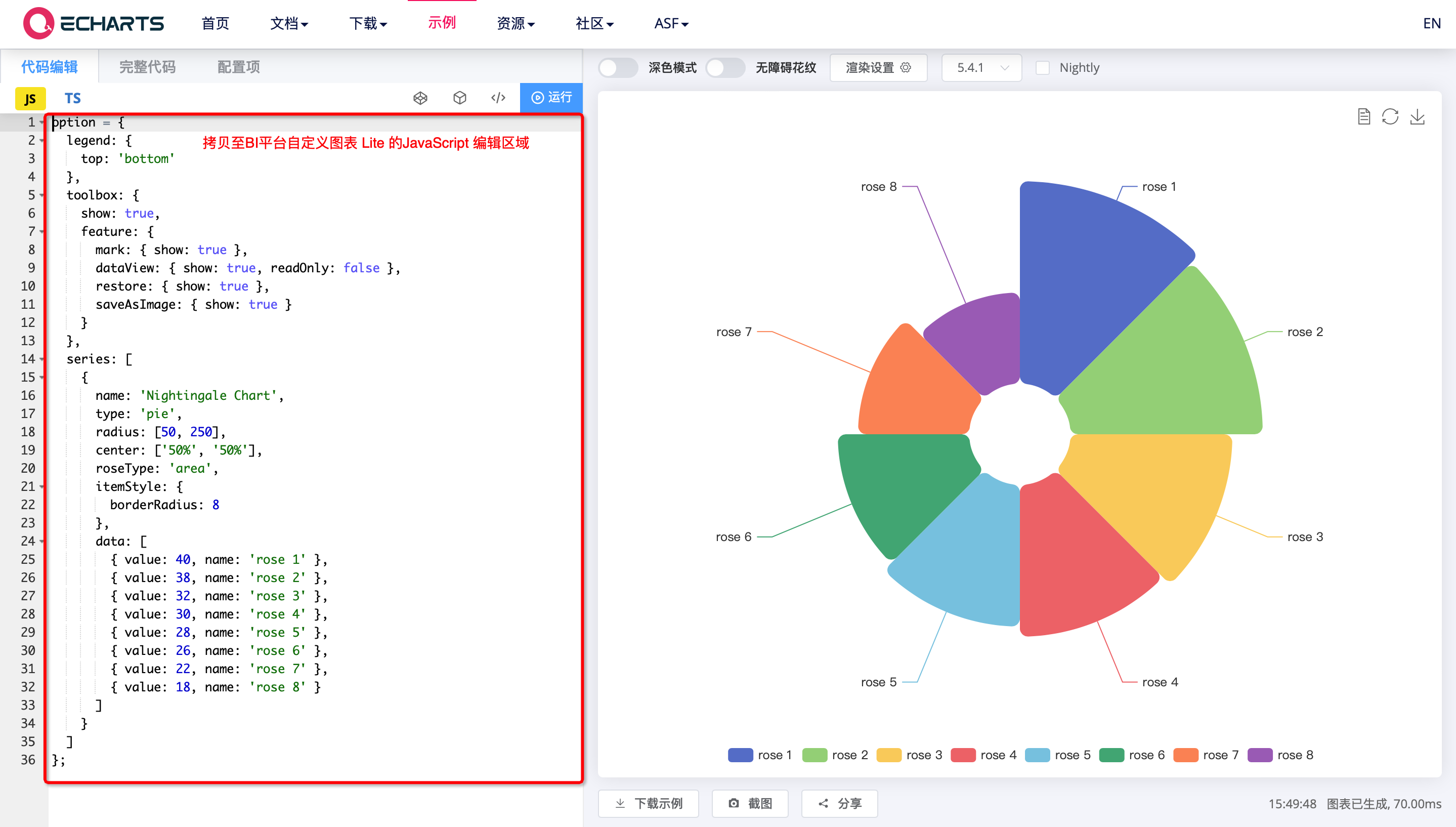Screen dimensions: 1456x827
Task: Click the ECharts logo
Action: tap(94, 23)
